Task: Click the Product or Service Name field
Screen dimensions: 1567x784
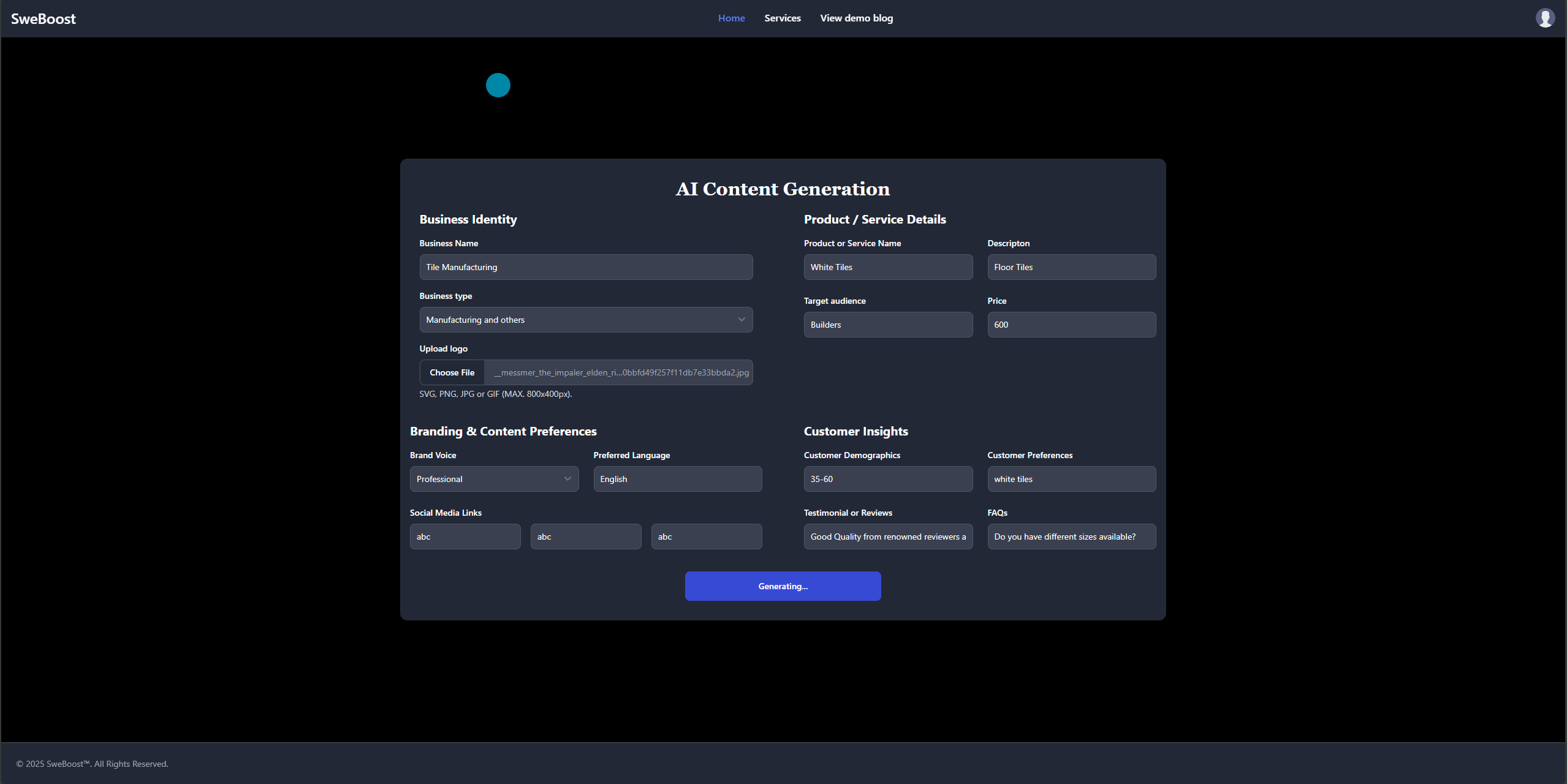Action: click(887, 267)
